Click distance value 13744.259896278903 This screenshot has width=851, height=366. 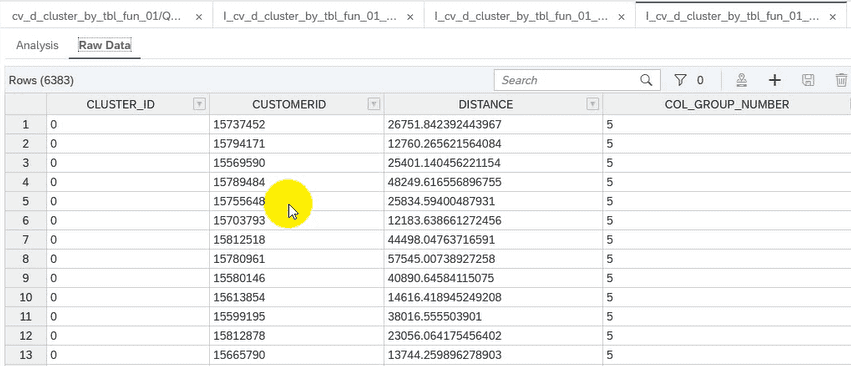(444, 355)
